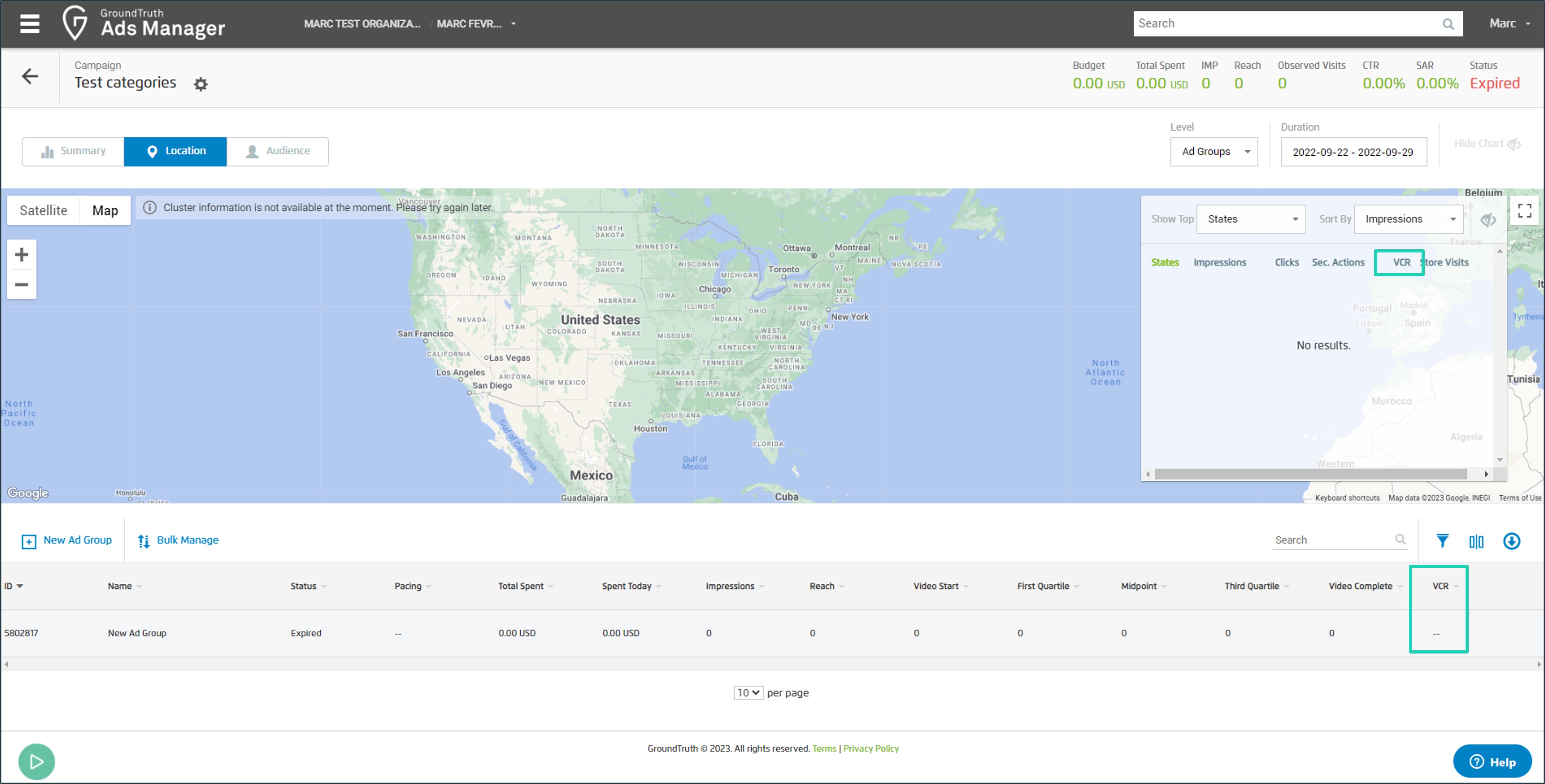Click the table horizontal scrollbar

[x=772, y=664]
